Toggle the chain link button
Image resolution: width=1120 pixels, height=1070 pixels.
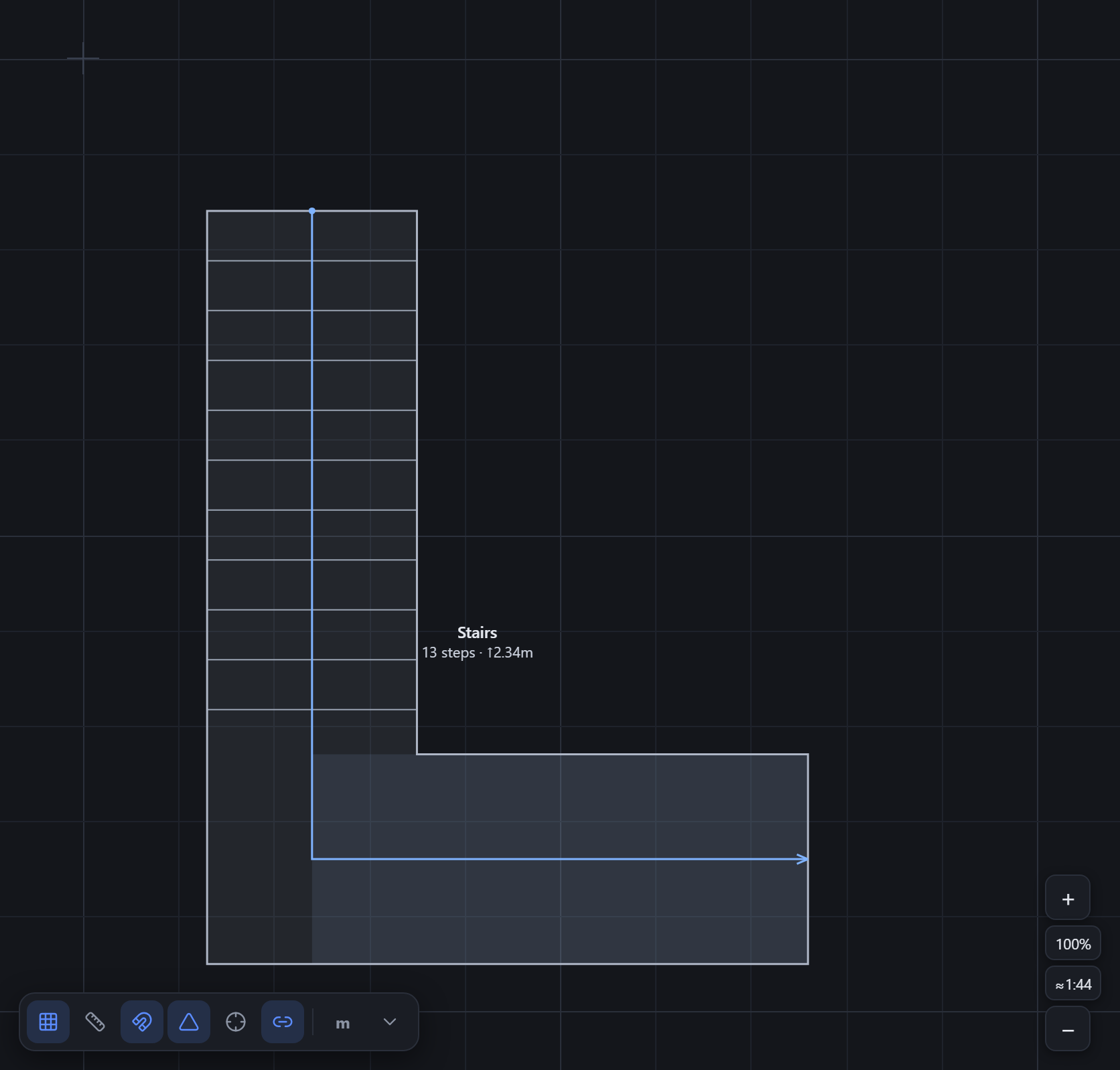[x=283, y=1022]
